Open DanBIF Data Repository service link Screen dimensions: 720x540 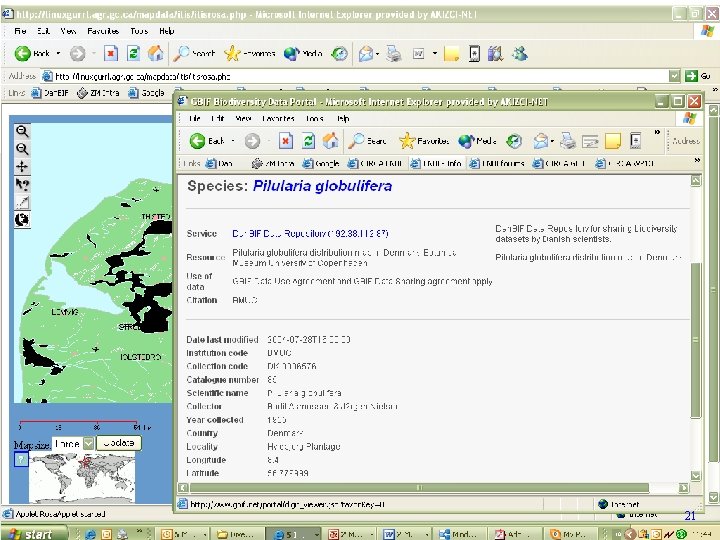tap(310, 233)
